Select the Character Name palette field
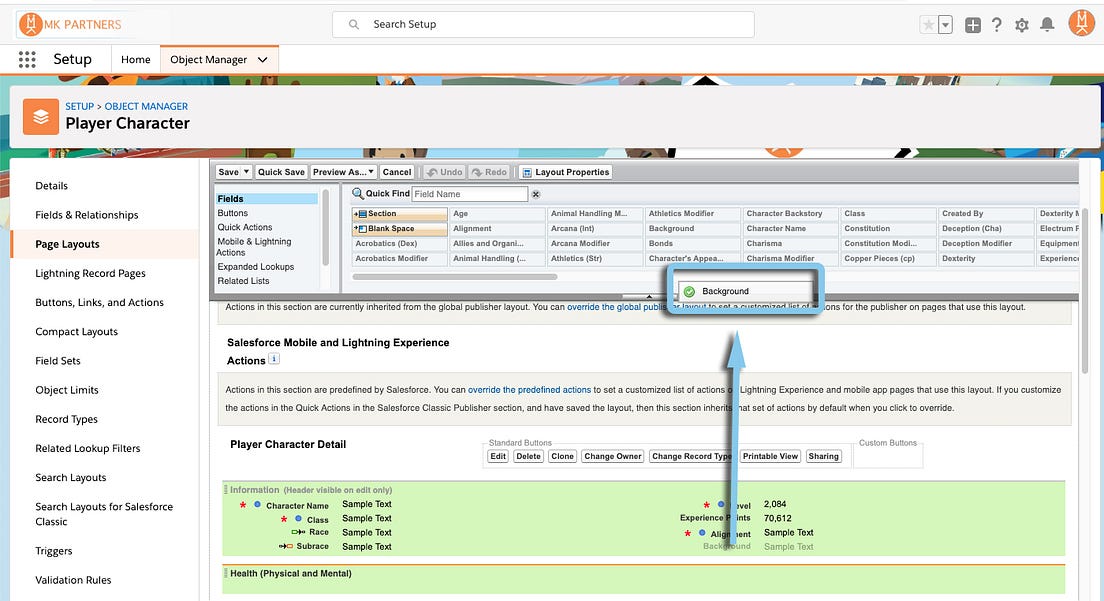1104x601 pixels. tap(791, 229)
